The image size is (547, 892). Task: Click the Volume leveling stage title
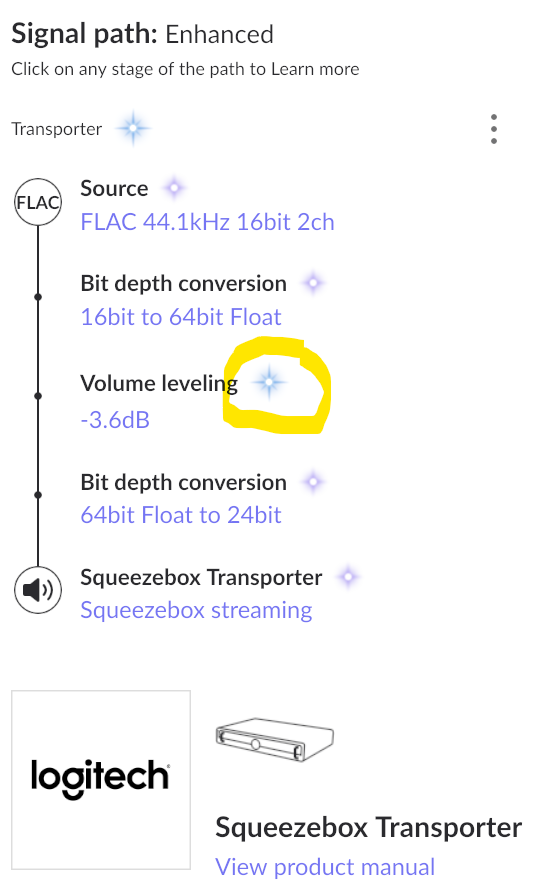[x=159, y=384]
